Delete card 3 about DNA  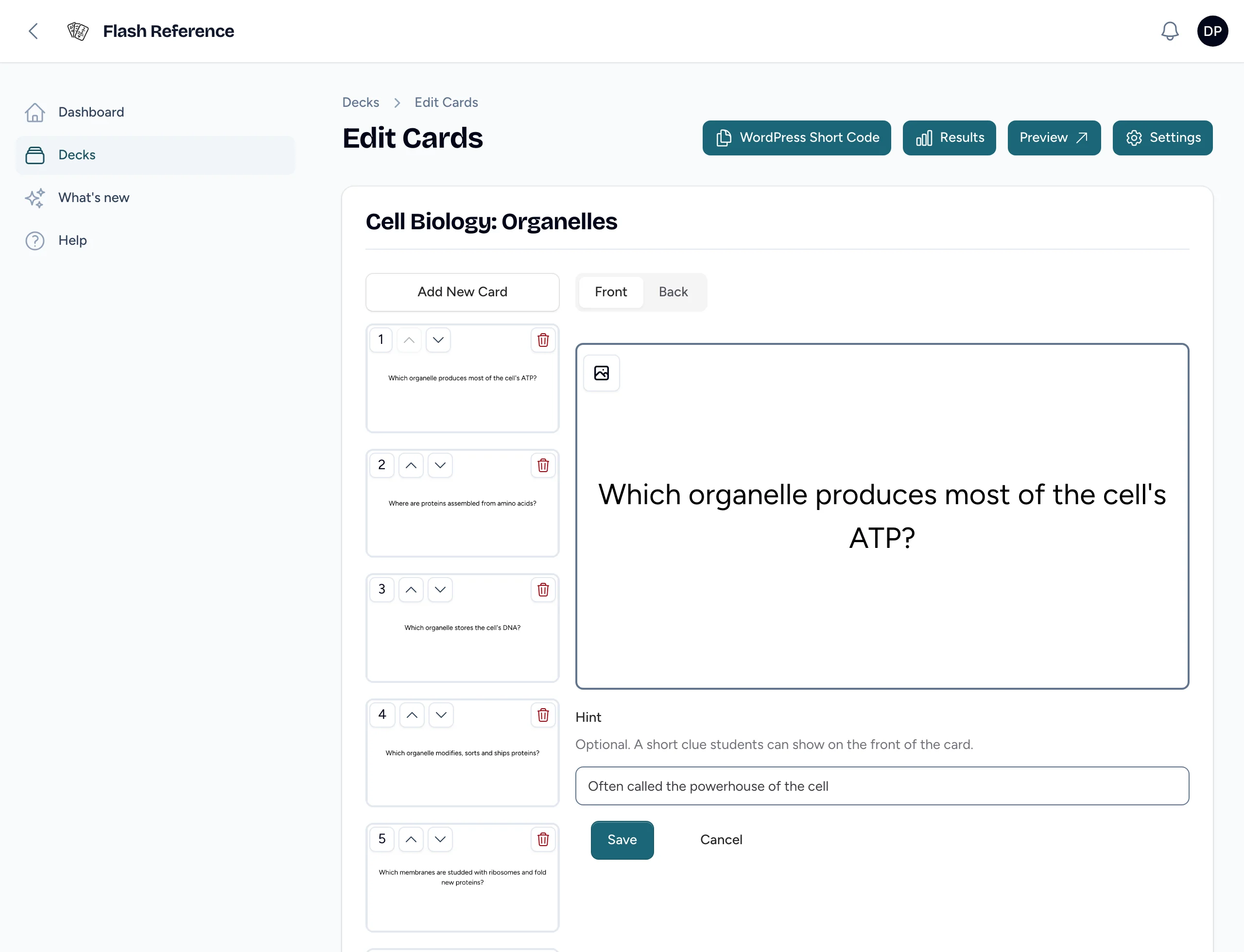coord(543,590)
